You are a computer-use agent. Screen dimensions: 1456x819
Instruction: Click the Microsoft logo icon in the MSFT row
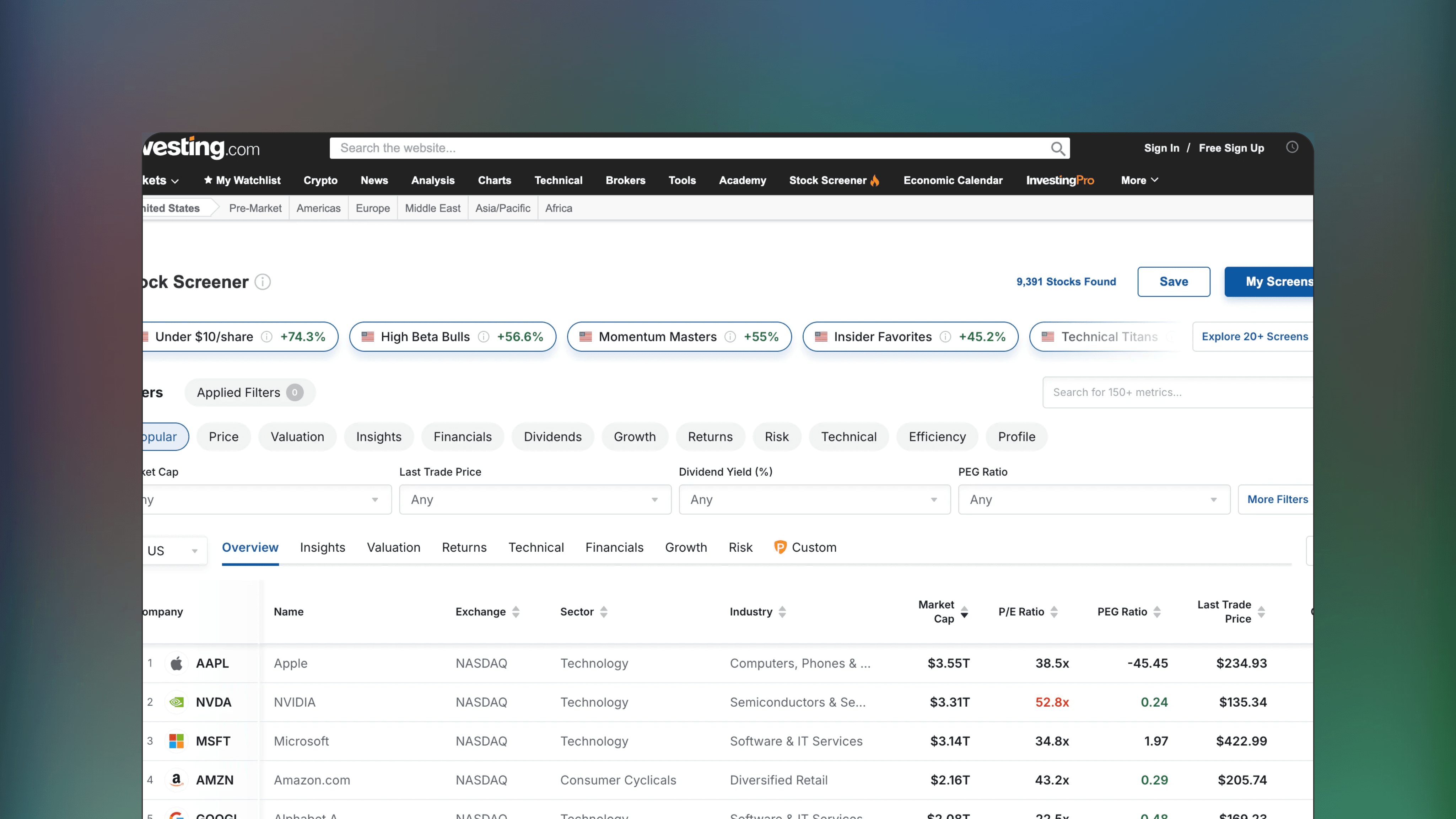(x=176, y=741)
